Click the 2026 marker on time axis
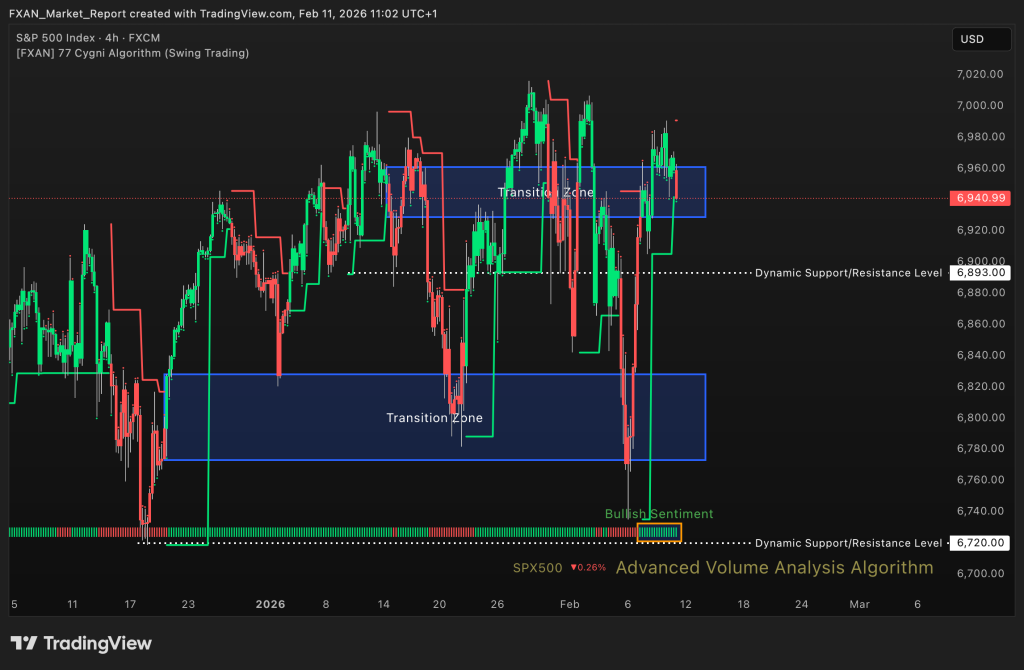This screenshot has height=670, width=1024. (x=270, y=604)
